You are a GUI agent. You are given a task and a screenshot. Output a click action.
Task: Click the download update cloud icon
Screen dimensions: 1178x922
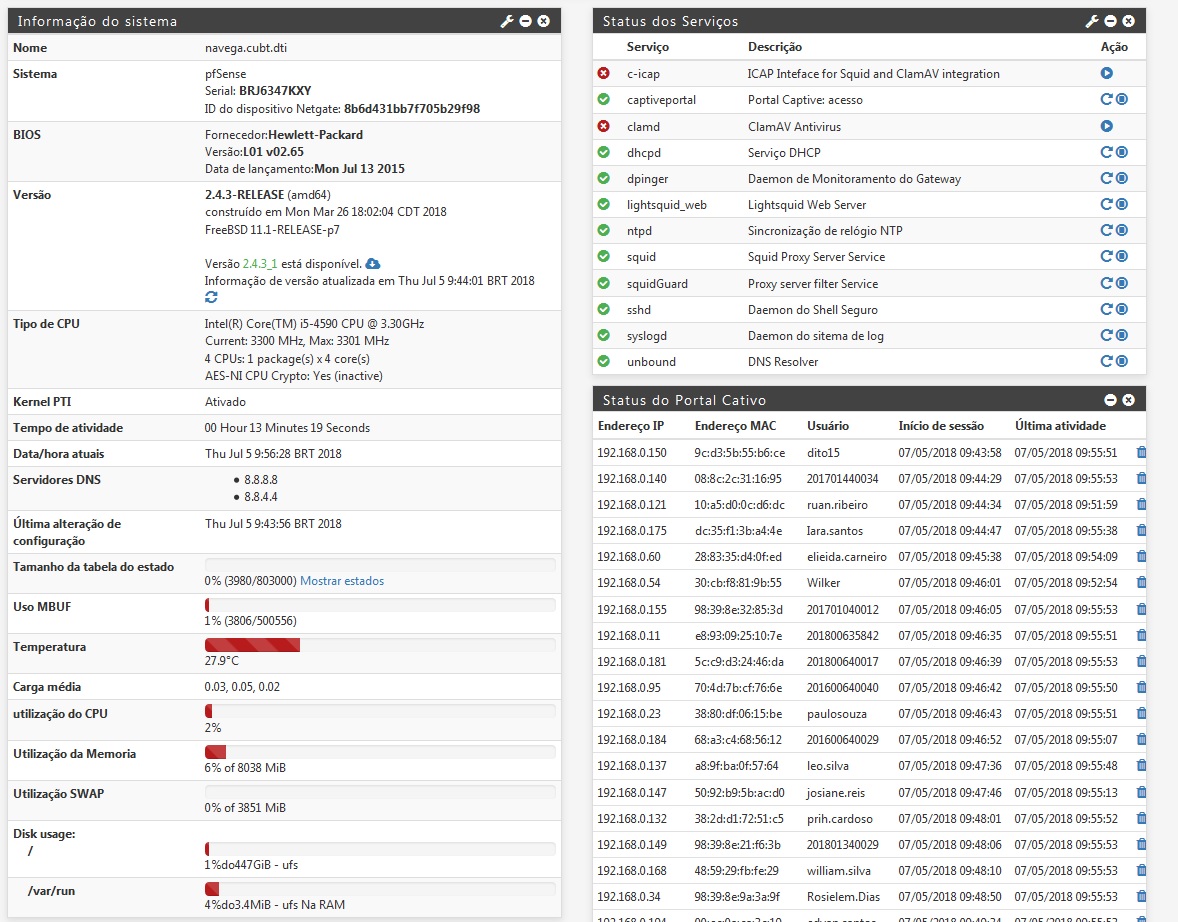tap(373, 263)
